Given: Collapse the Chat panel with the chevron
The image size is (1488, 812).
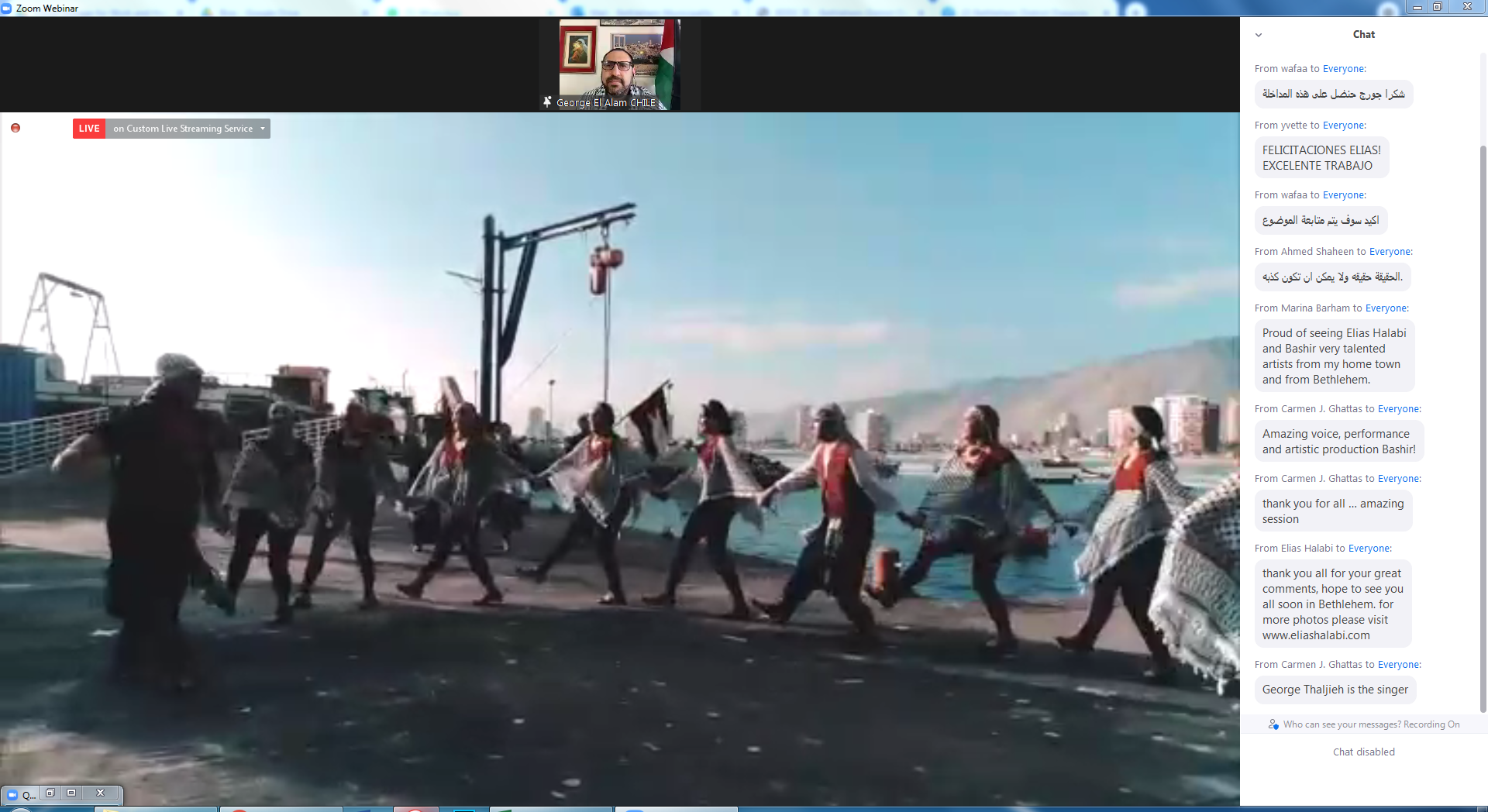Looking at the screenshot, I should pos(1259,35).
